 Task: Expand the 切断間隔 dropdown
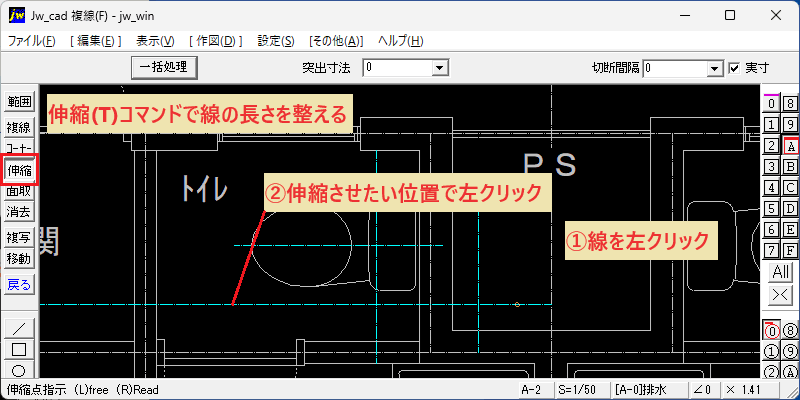tap(716, 68)
